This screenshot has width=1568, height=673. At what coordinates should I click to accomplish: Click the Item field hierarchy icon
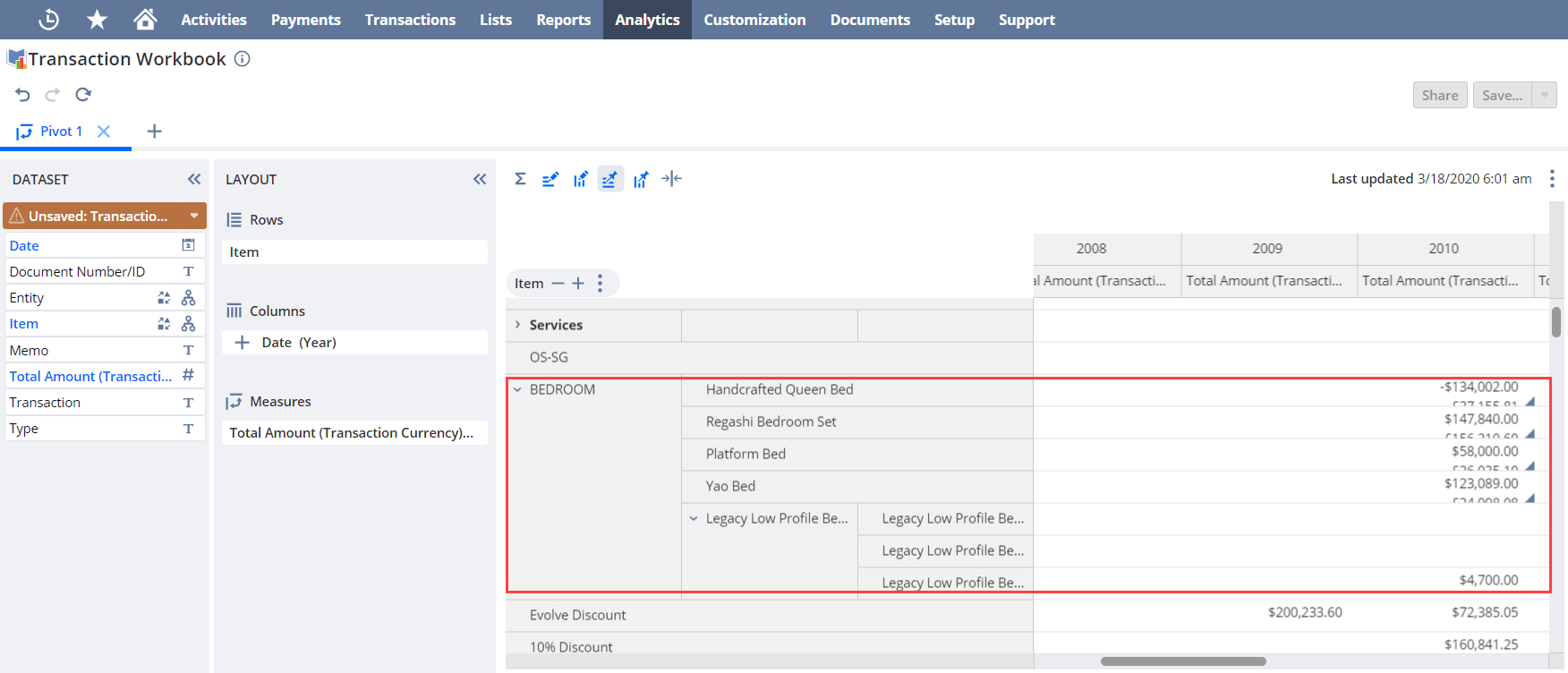188,323
